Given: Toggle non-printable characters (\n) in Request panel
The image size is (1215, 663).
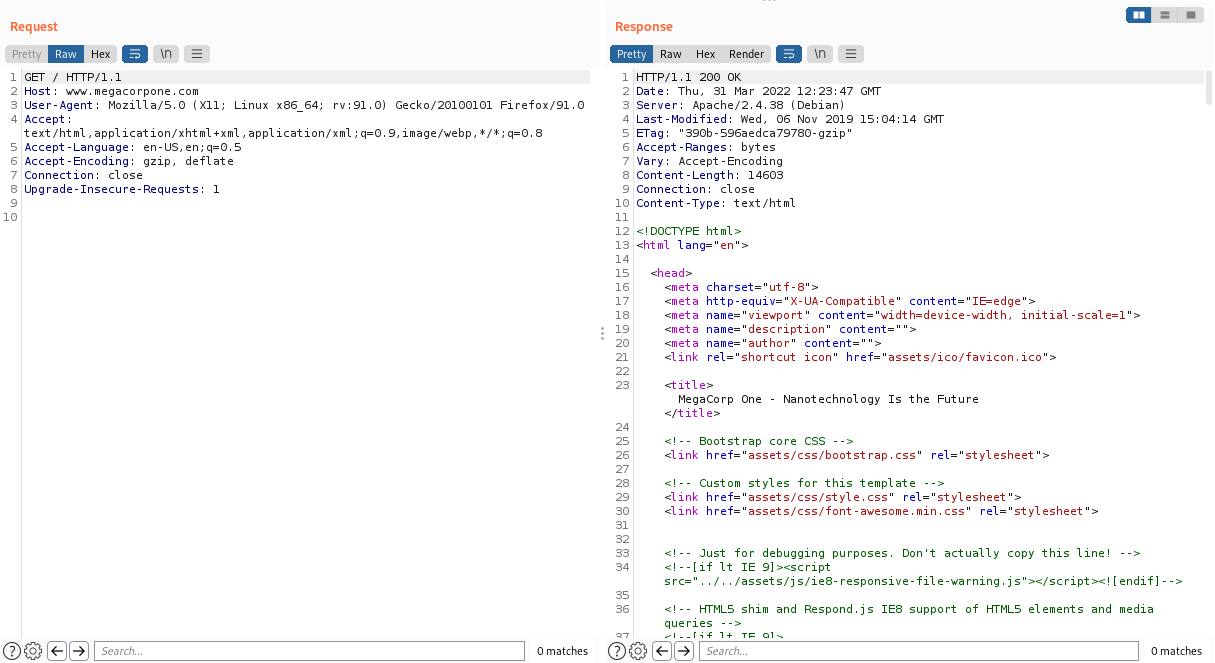Looking at the screenshot, I should [x=167, y=54].
